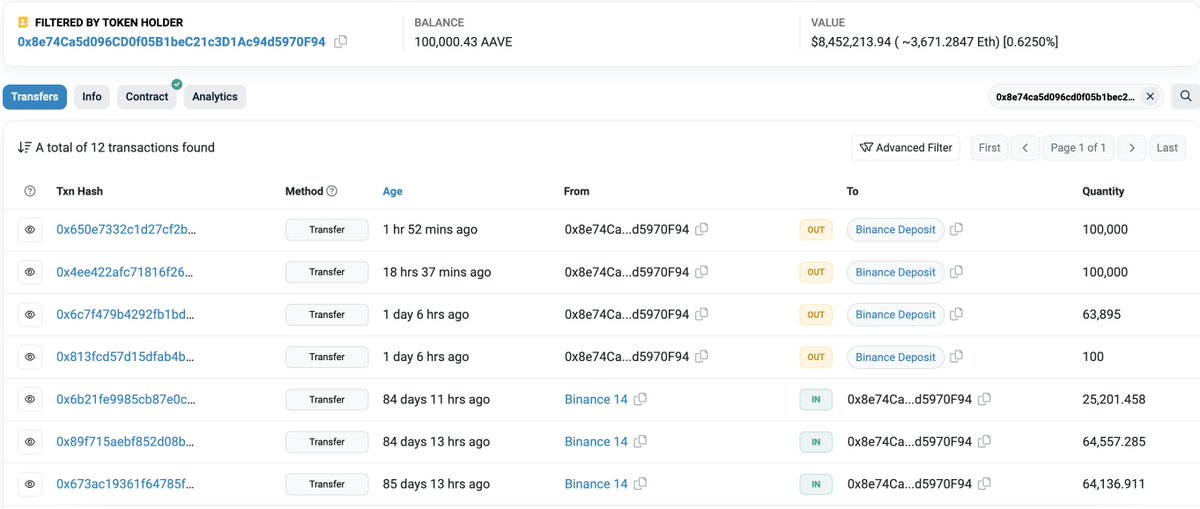Click the 'A total of 12 transactions found' text
This screenshot has width=1200, height=509.
pos(125,148)
